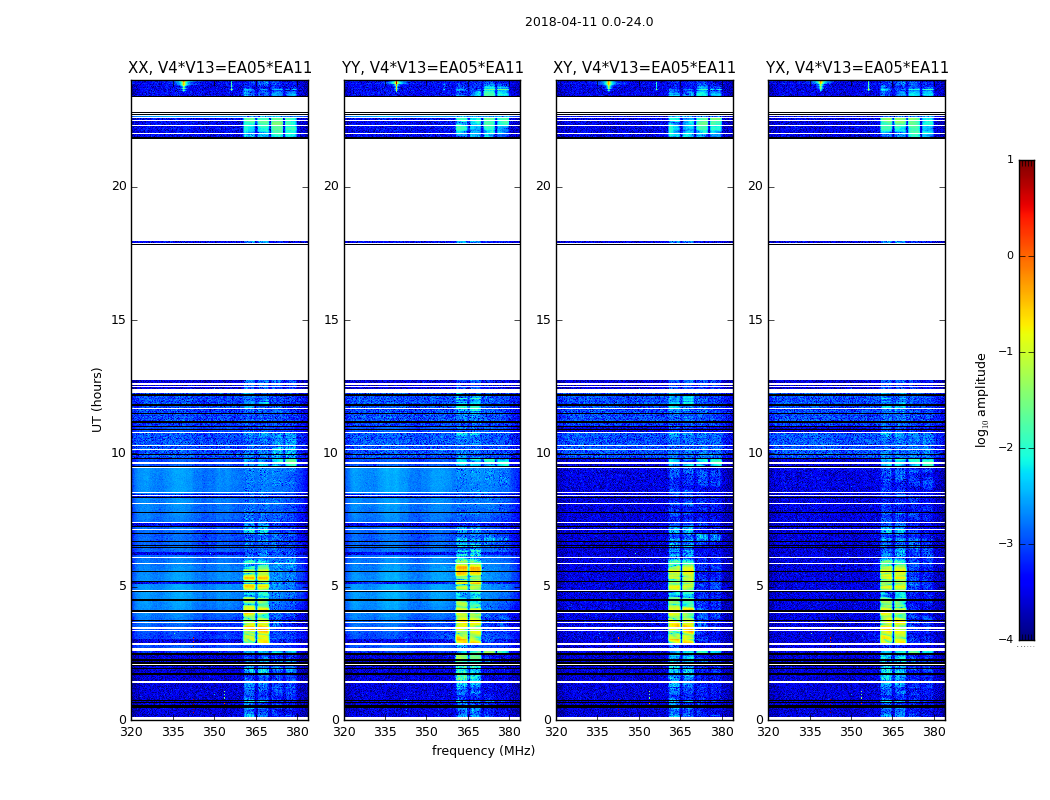This screenshot has width=1050, height=800.
Task: Select the YY subplot title
Action: [x=432, y=68]
